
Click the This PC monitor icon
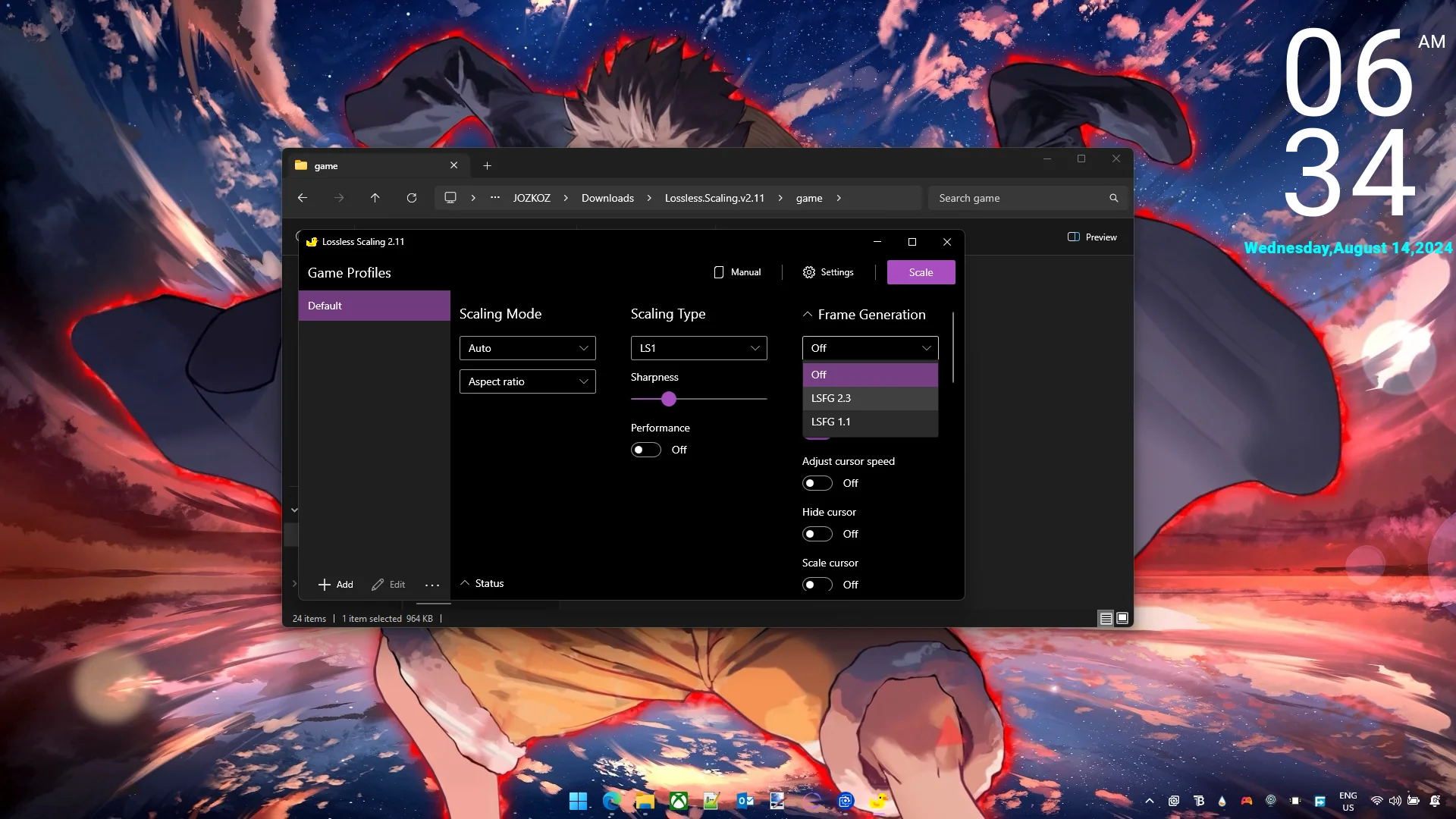[450, 198]
